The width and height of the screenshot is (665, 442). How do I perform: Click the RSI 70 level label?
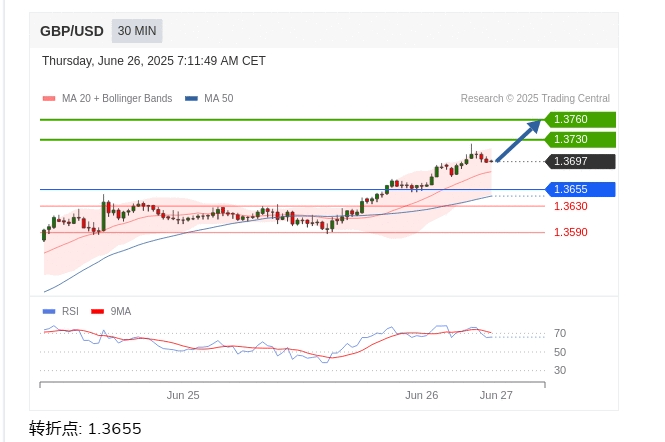[x=560, y=333]
